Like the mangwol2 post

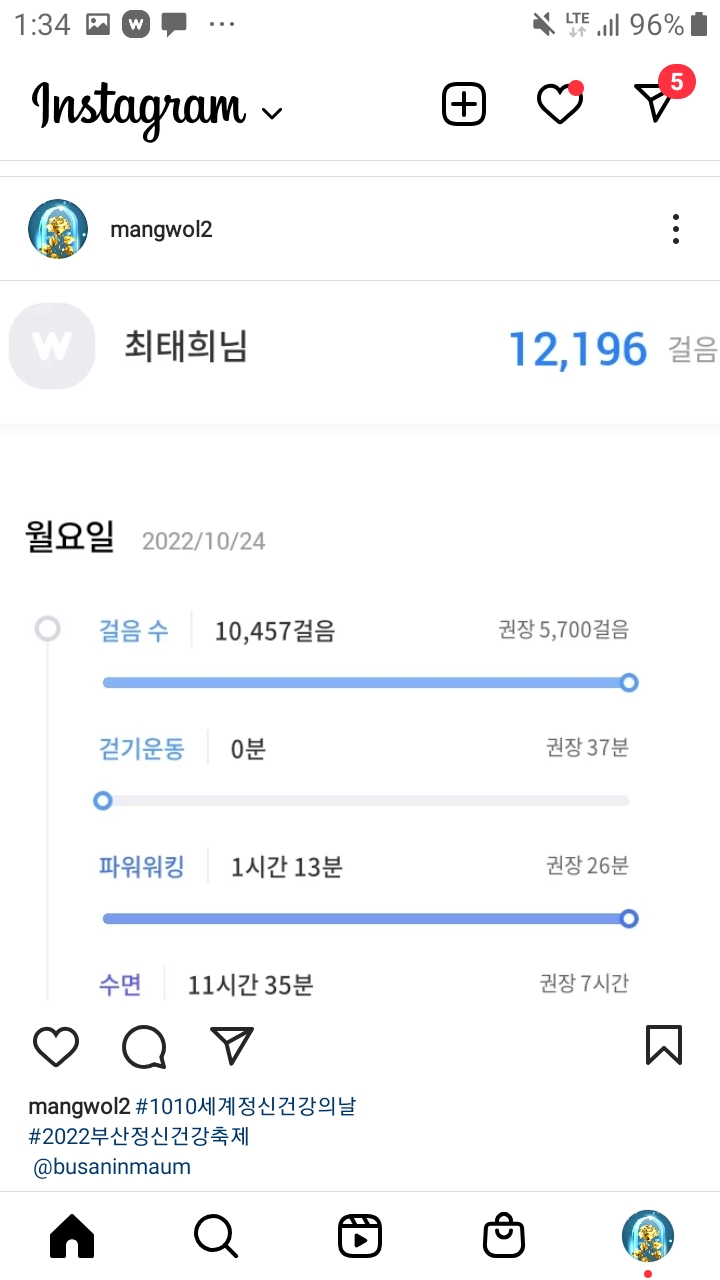click(x=56, y=1046)
